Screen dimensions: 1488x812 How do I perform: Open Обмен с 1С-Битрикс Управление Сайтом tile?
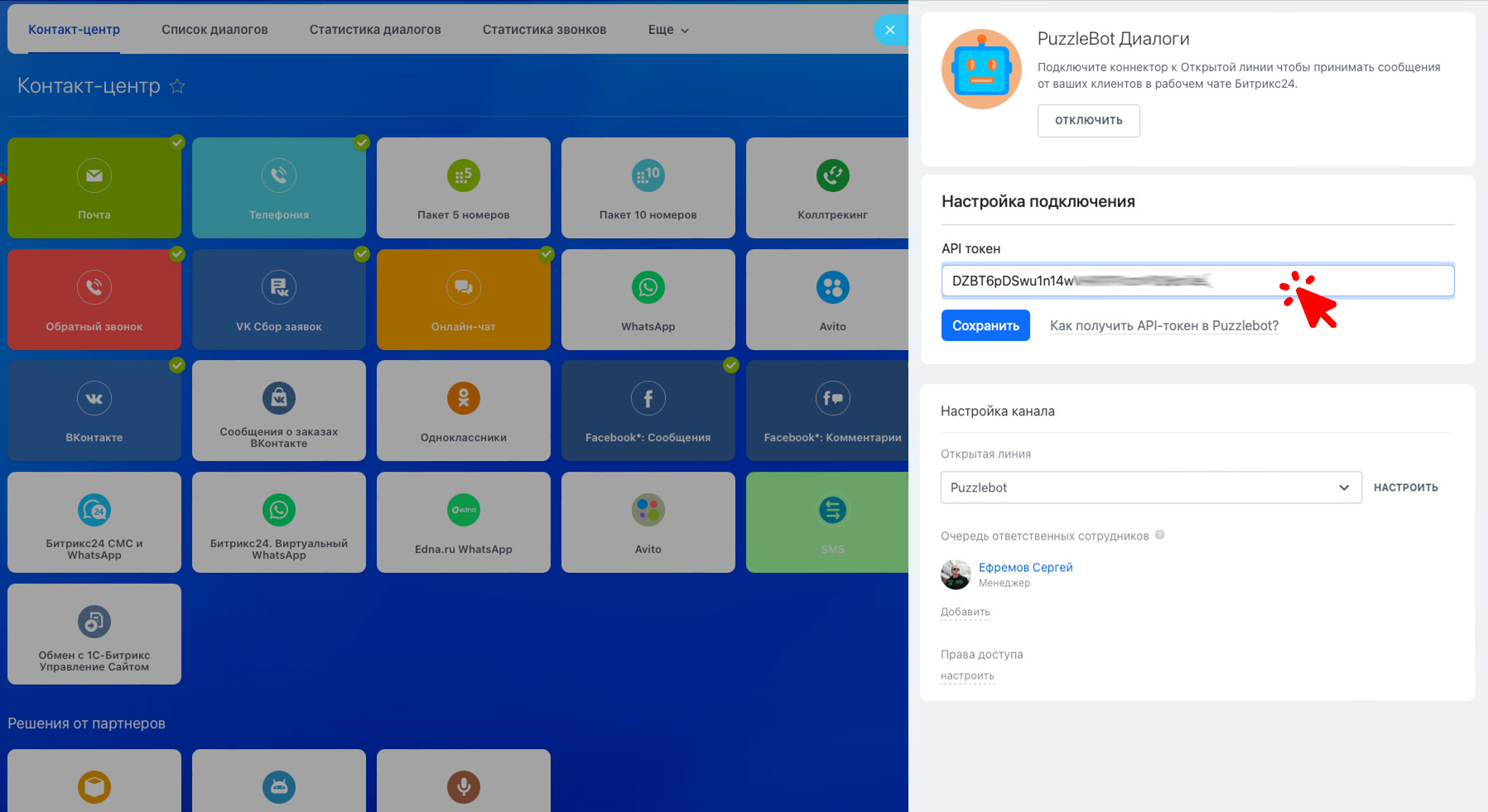click(x=94, y=634)
